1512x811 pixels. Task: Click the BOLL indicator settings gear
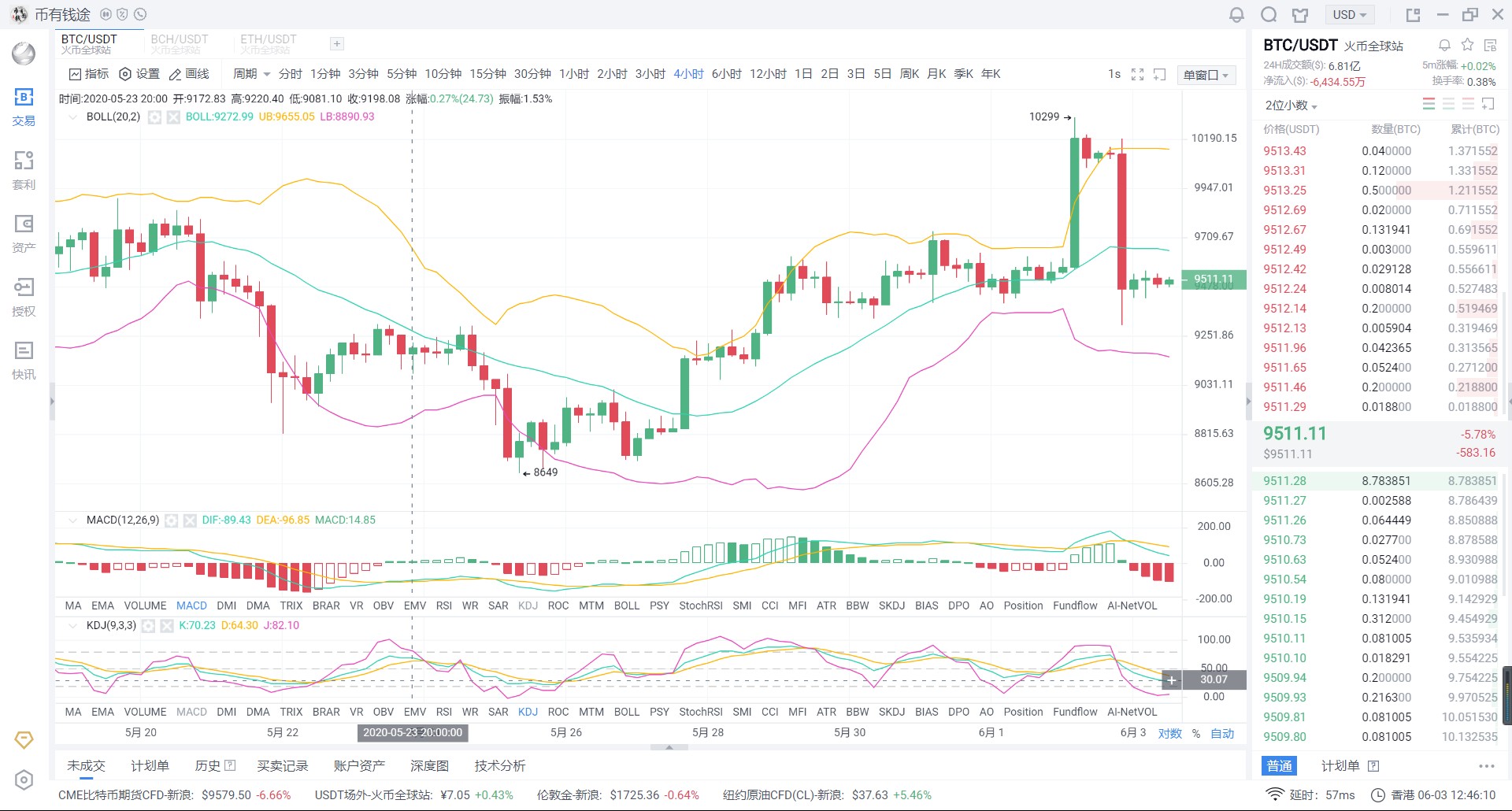coord(155,117)
